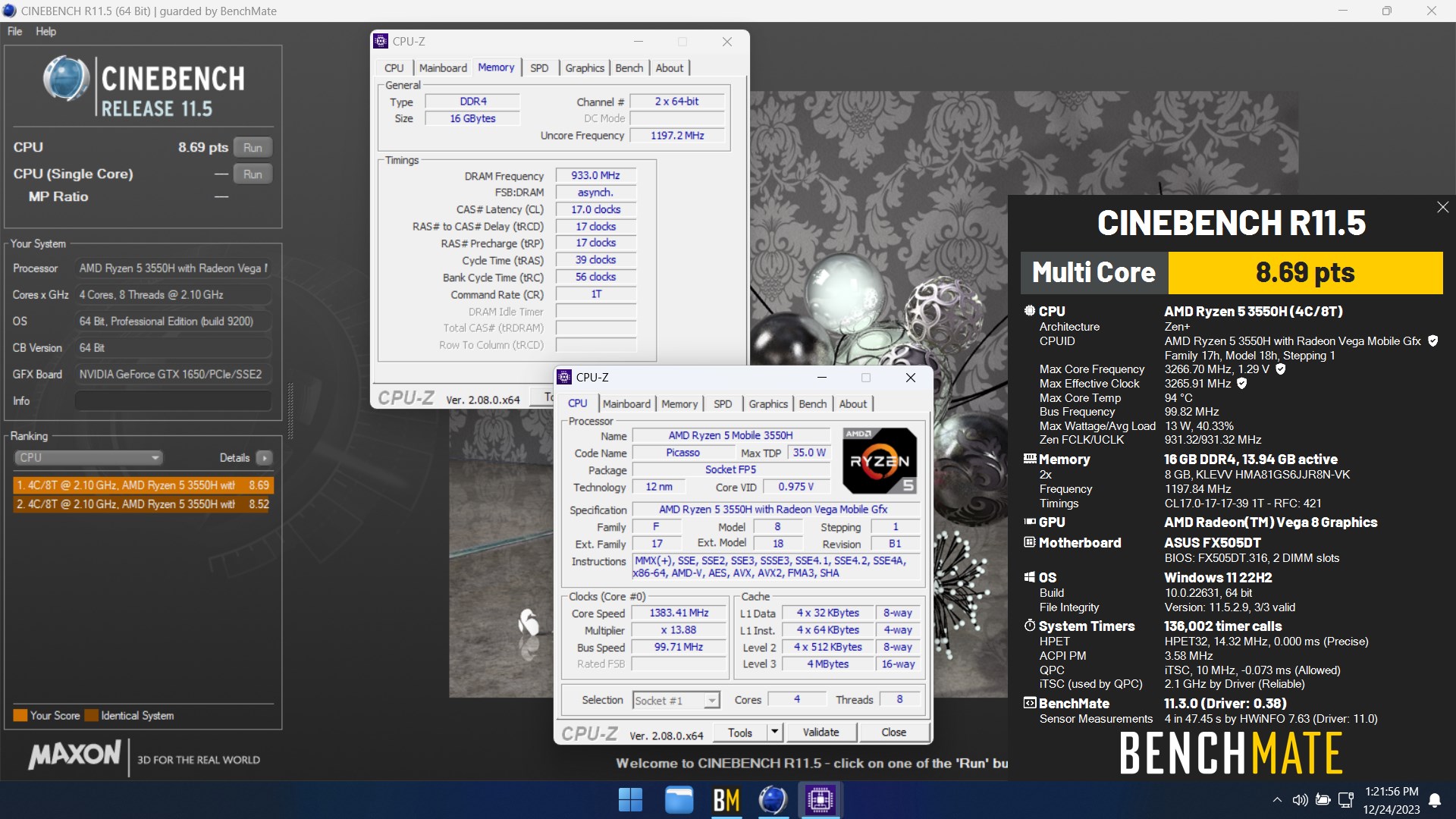Run the CPU (Single Core) benchmark
Image resolution: width=1456 pixels, height=819 pixels.
click(x=253, y=174)
